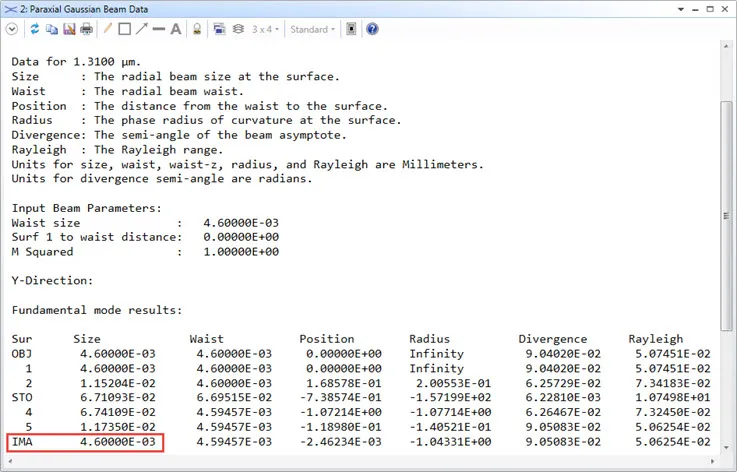Image resolution: width=737 pixels, height=472 pixels.
Task: Save the beam data with the save icon
Action: pyautogui.click(x=69, y=29)
